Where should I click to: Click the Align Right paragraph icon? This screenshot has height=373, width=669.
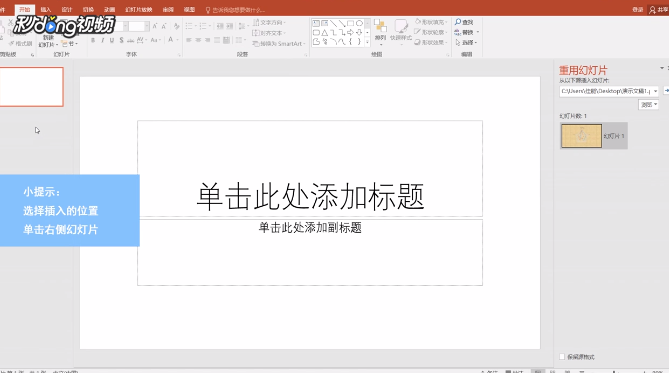207,40
